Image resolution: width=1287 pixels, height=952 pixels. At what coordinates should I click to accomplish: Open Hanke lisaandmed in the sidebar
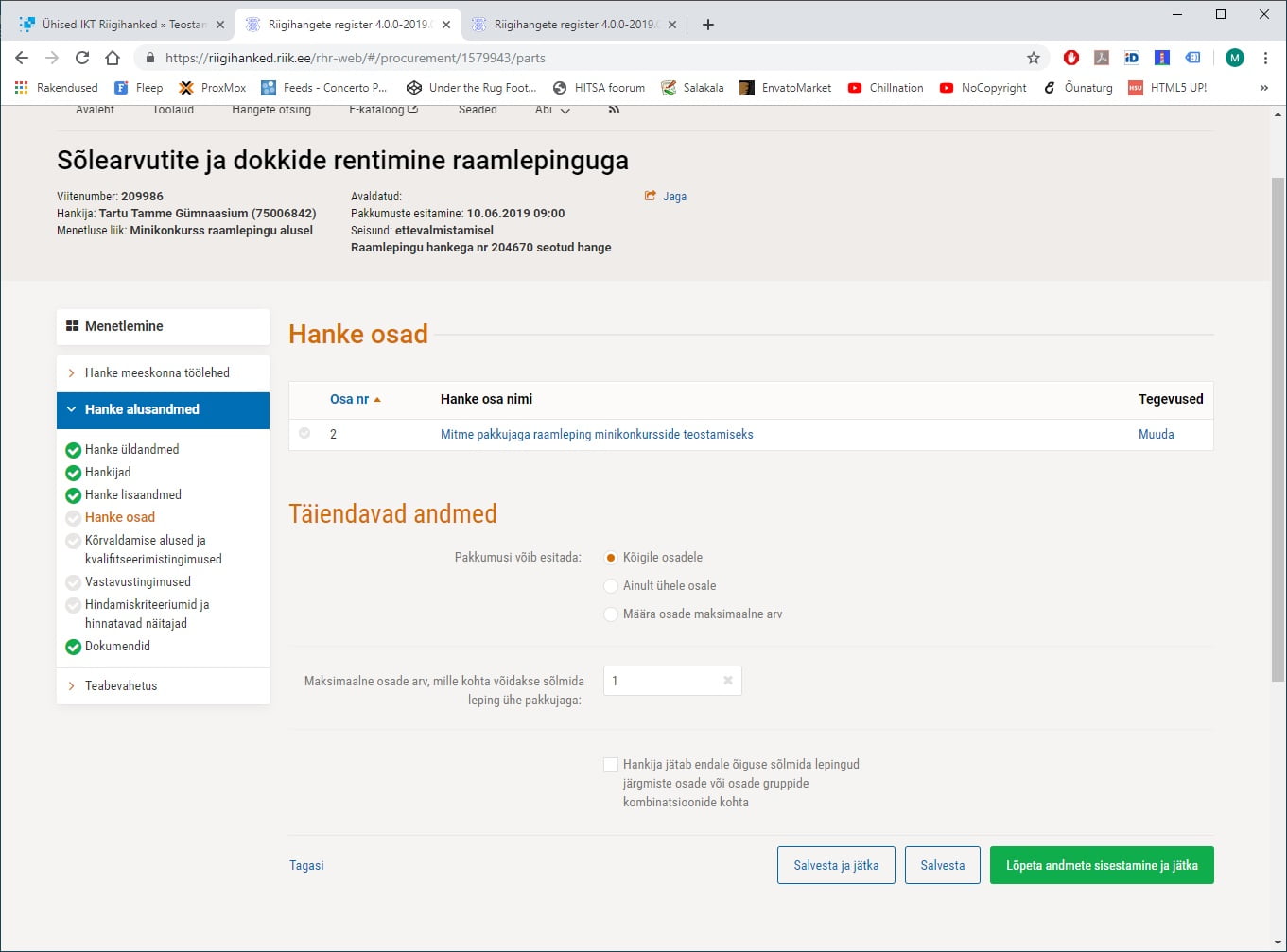point(132,495)
